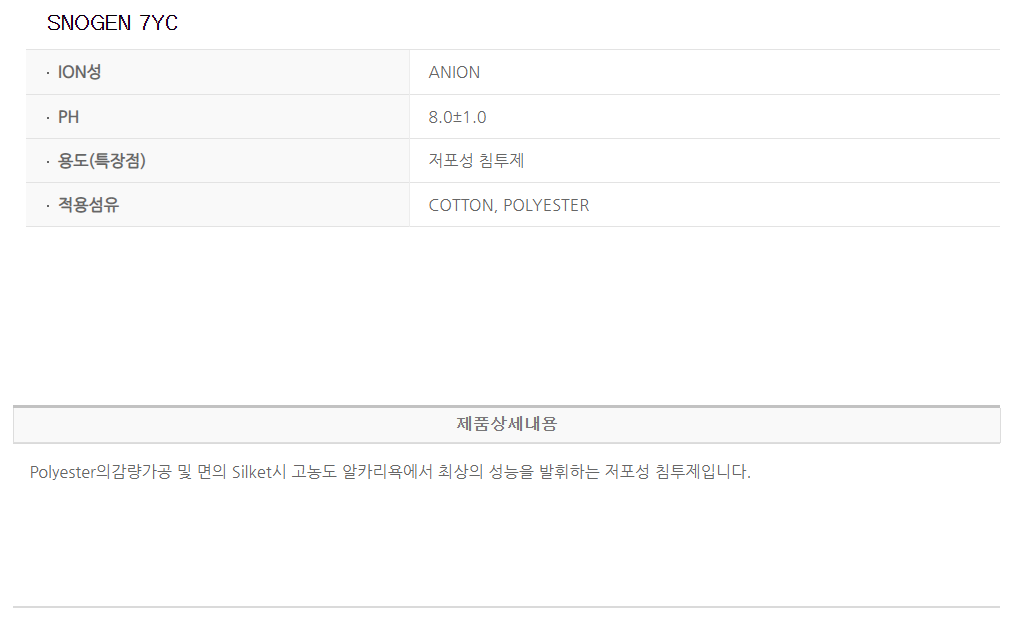Click the 제품상세내용 section header
Screen dimensions: 1013x618
click(506, 424)
